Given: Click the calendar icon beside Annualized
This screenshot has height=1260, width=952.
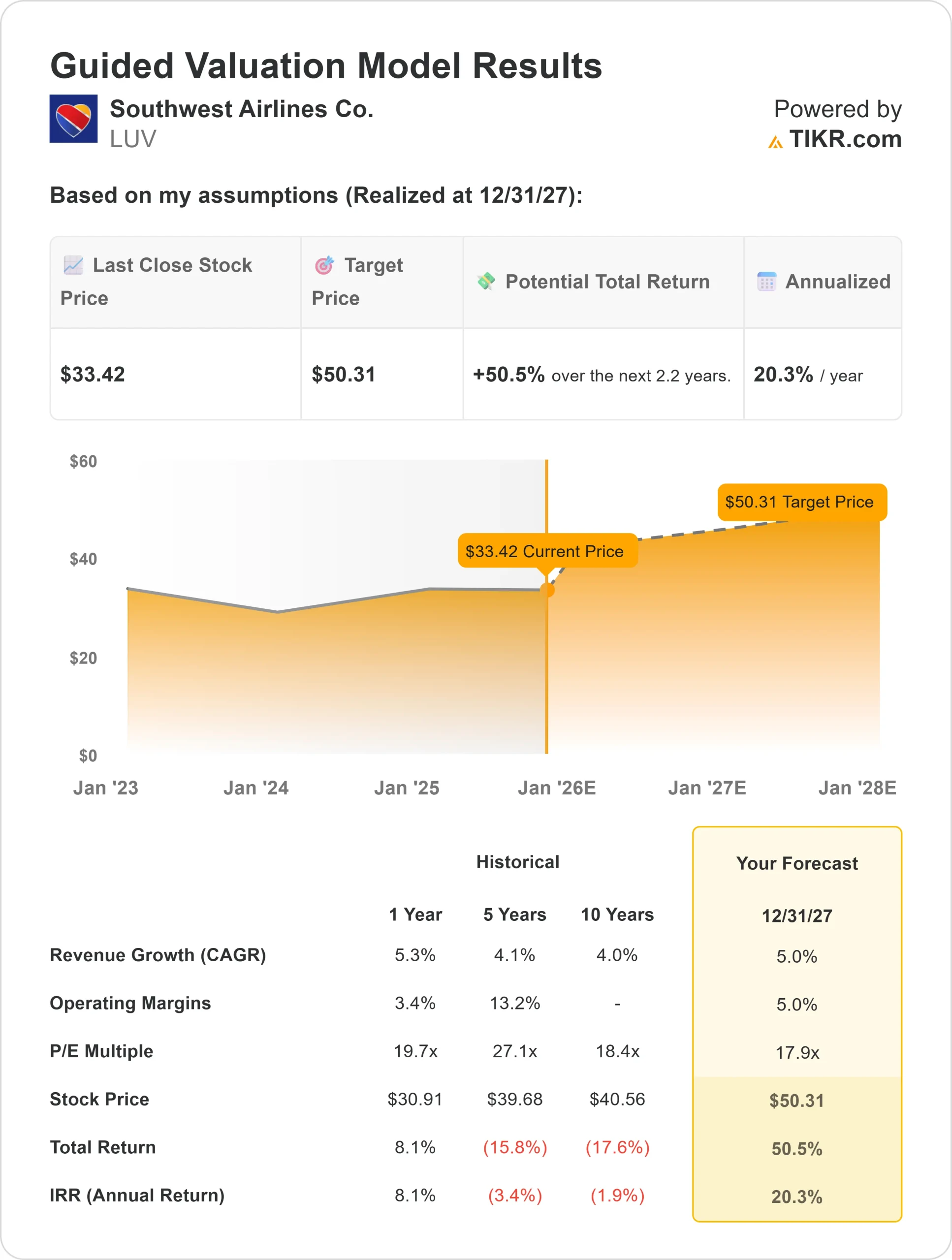Looking at the screenshot, I should click(x=766, y=281).
